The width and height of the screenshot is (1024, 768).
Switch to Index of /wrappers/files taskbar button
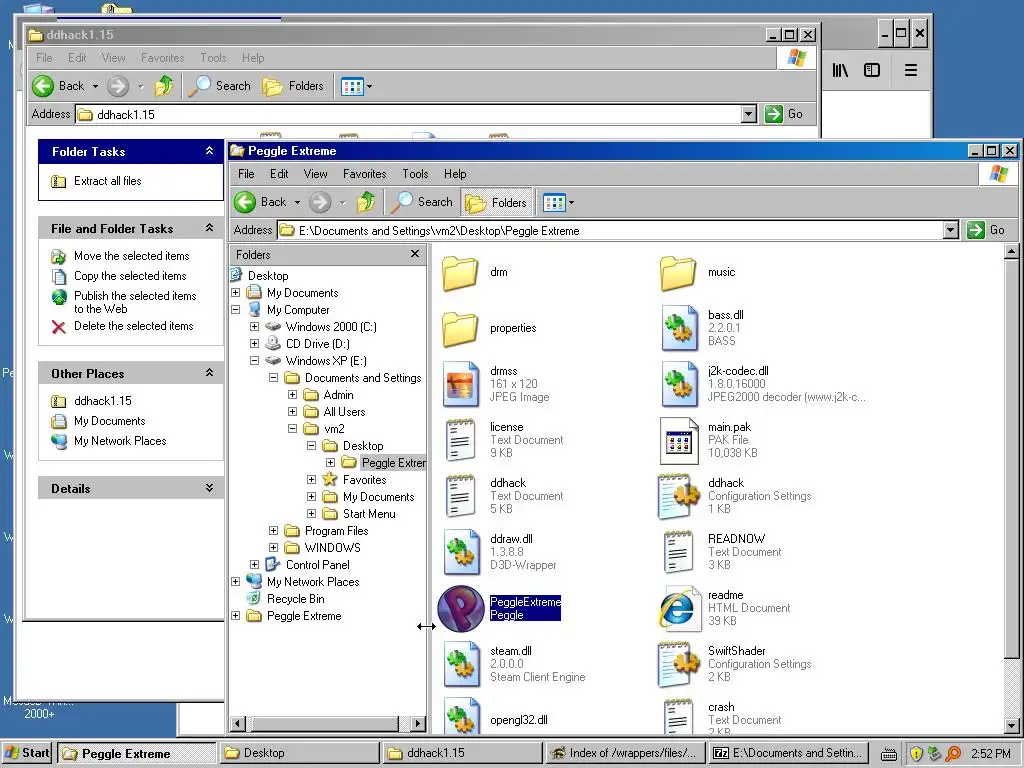point(624,753)
